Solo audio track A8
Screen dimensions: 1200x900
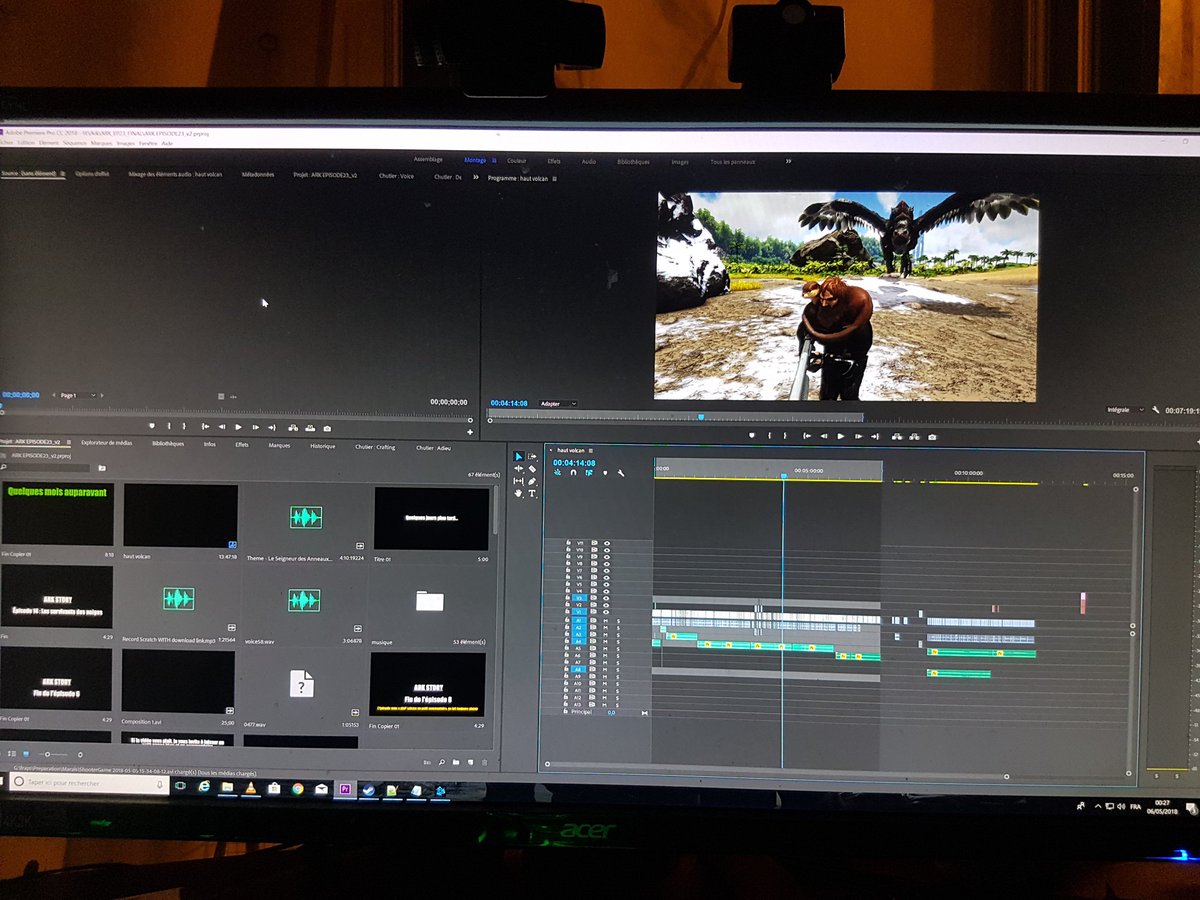point(618,669)
